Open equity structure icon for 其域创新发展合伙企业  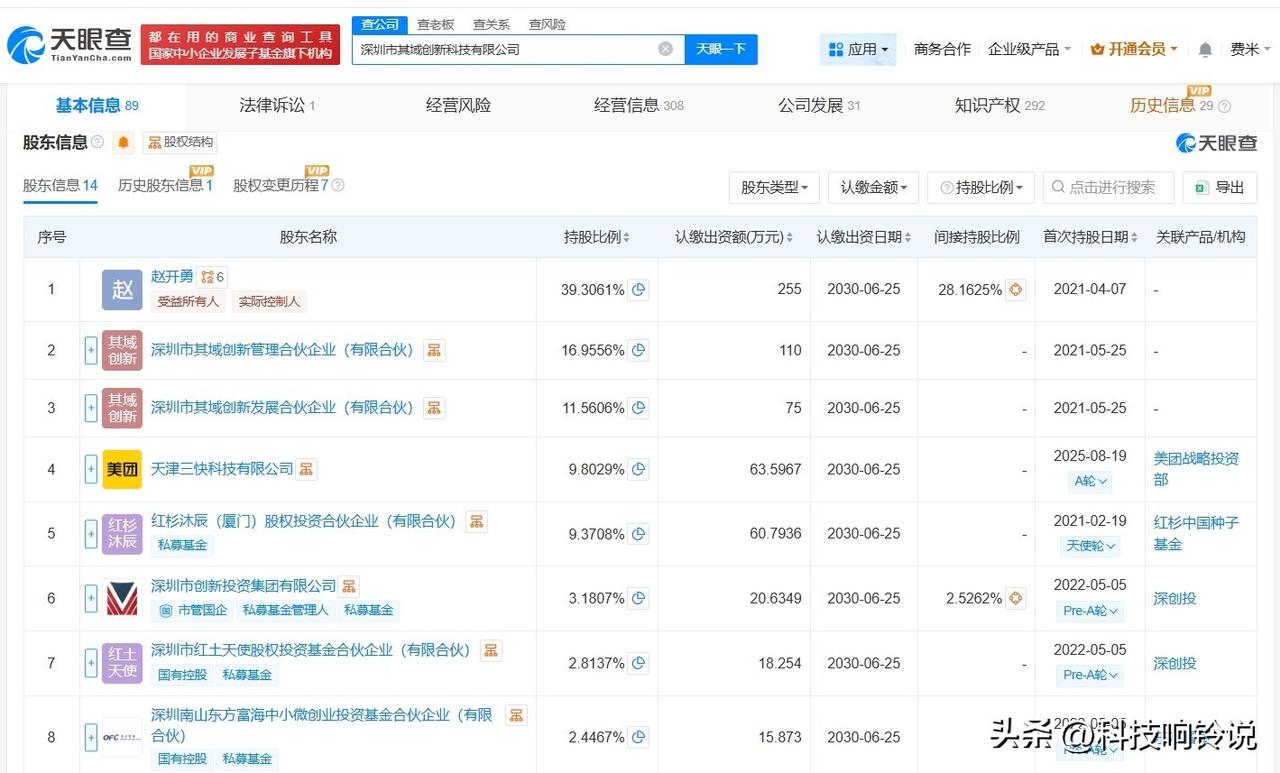(434, 407)
